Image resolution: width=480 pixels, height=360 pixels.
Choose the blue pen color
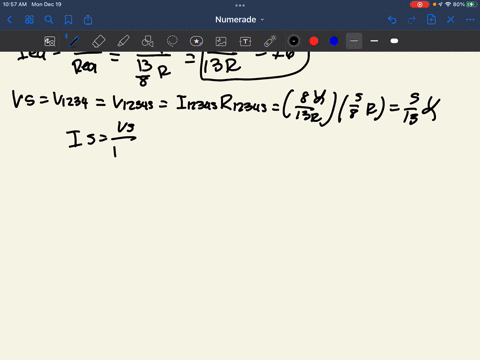[x=334, y=41]
